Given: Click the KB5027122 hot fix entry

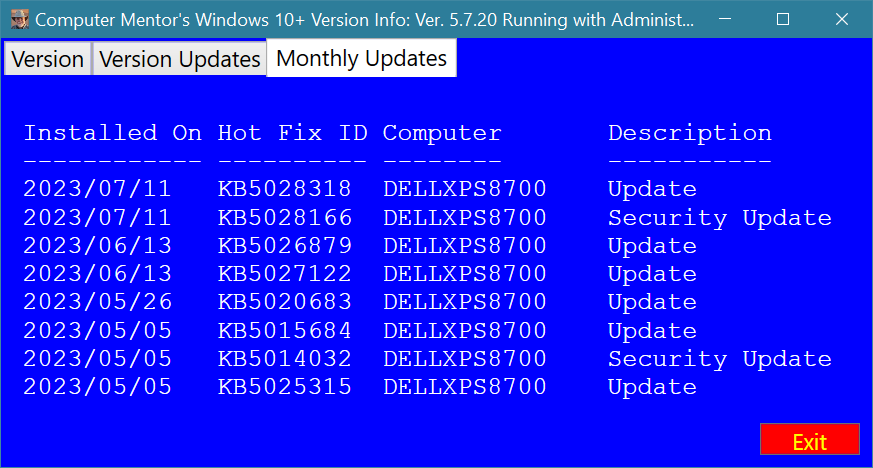Looking at the screenshot, I should (285, 274).
